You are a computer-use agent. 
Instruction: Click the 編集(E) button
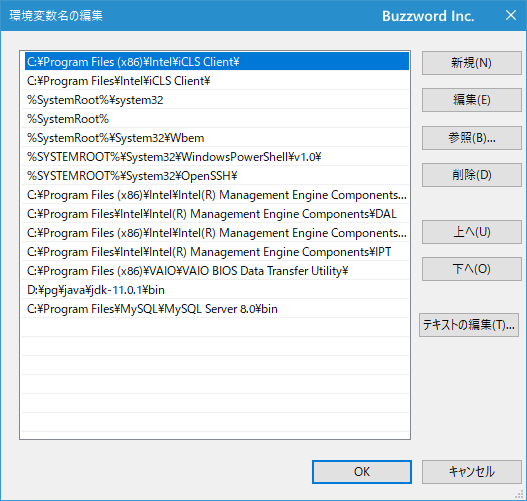tap(472, 100)
